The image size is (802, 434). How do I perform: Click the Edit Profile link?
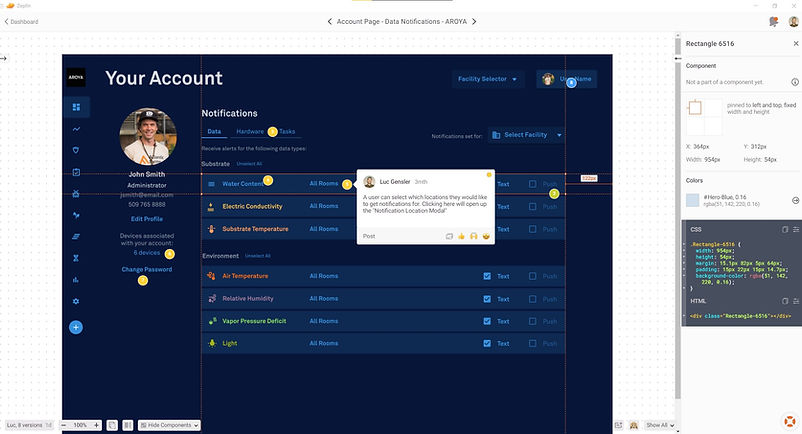click(x=147, y=219)
